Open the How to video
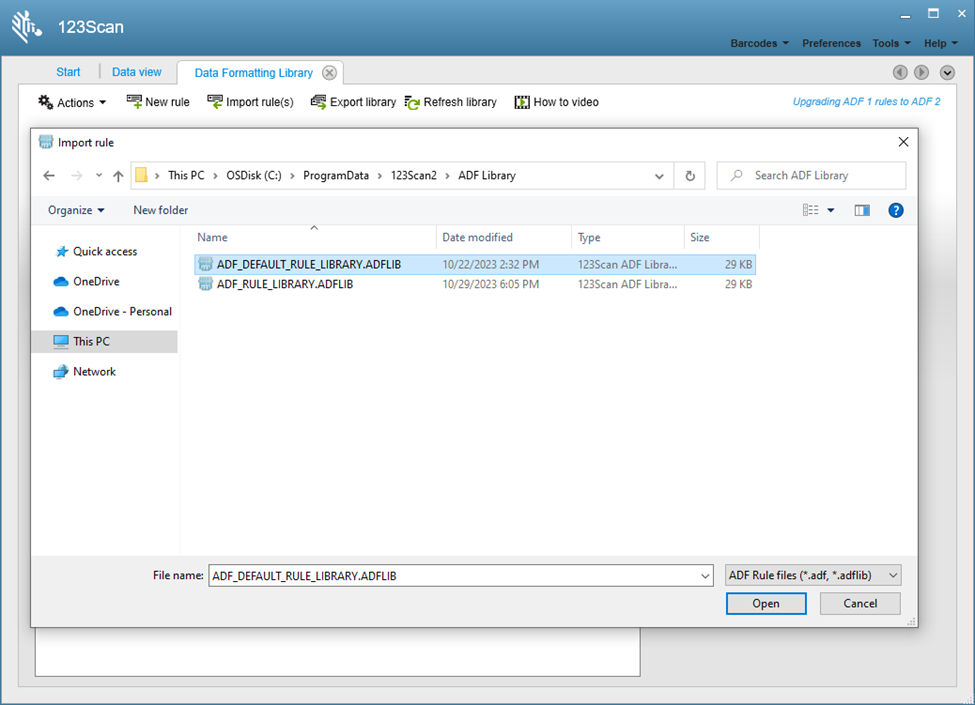 point(556,101)
